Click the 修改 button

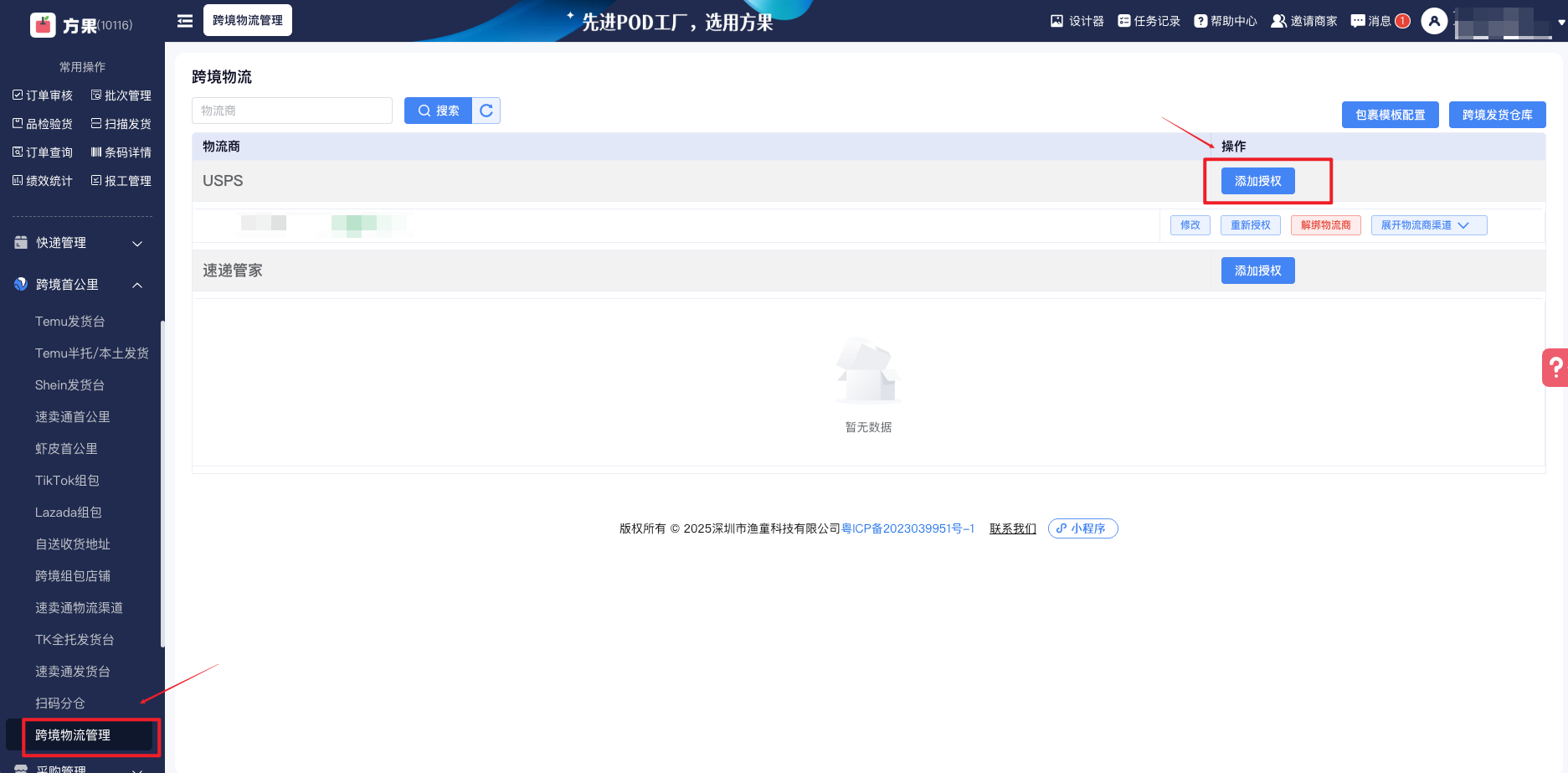1190,225
